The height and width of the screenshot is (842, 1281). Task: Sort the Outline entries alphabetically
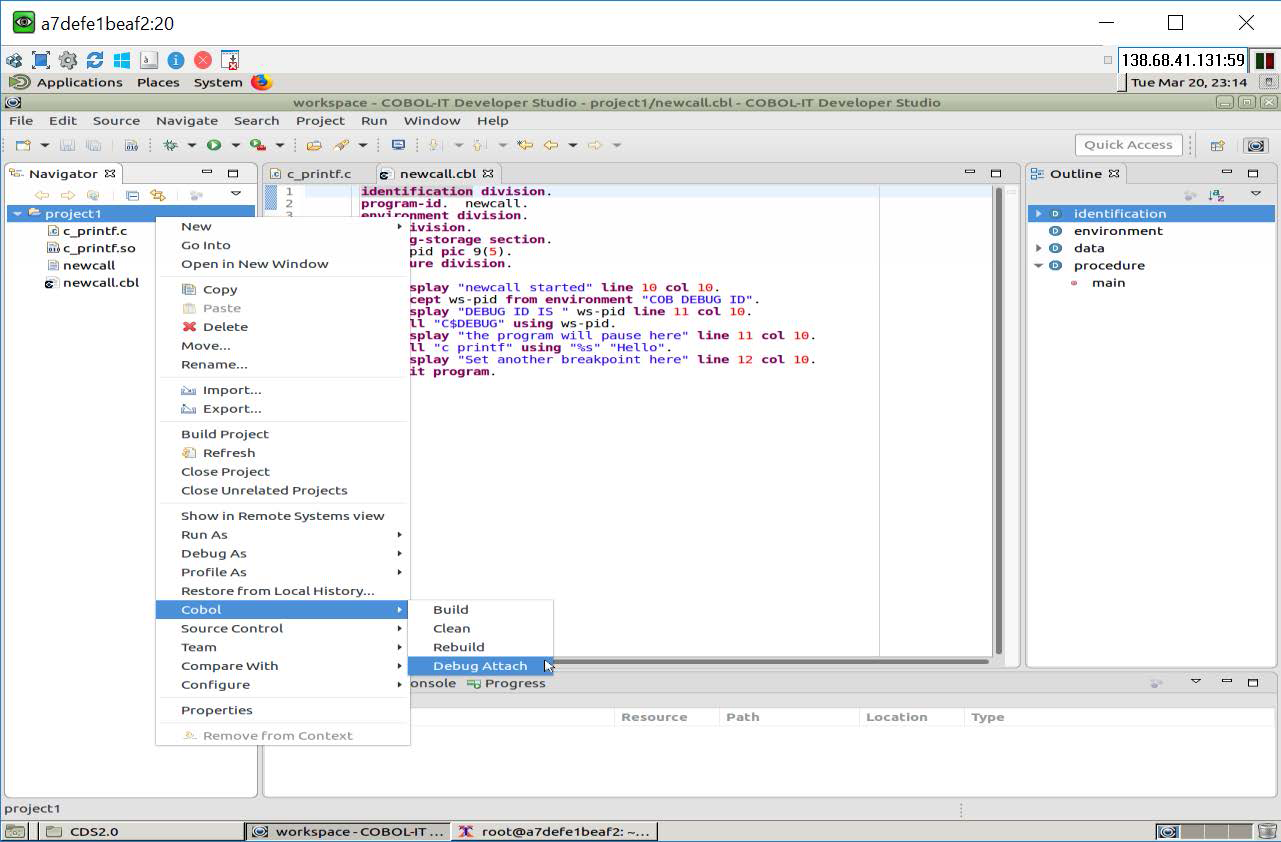(1216, 194)
